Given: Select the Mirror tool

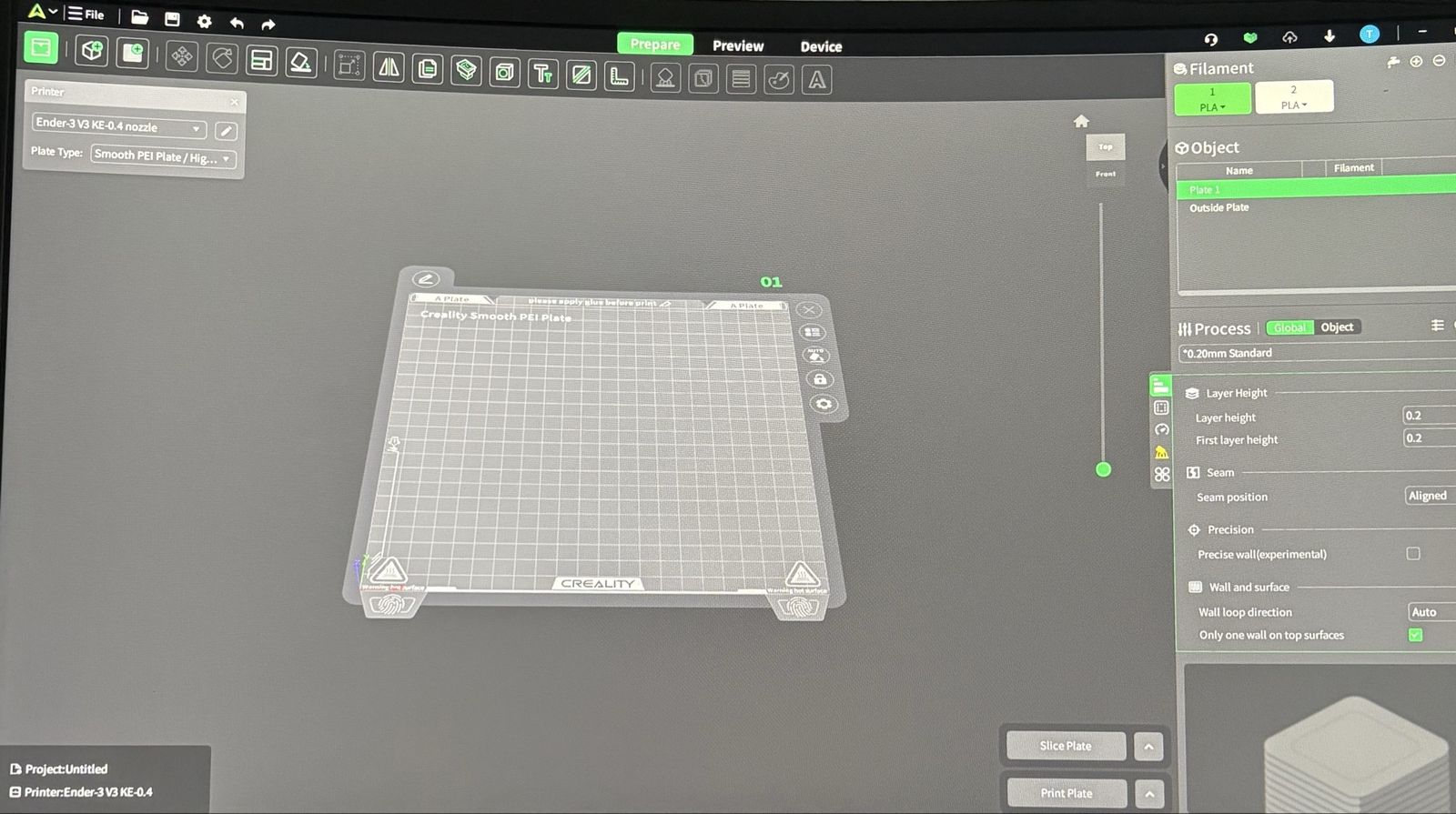Looking at the screenshot, I should (389, 67).
